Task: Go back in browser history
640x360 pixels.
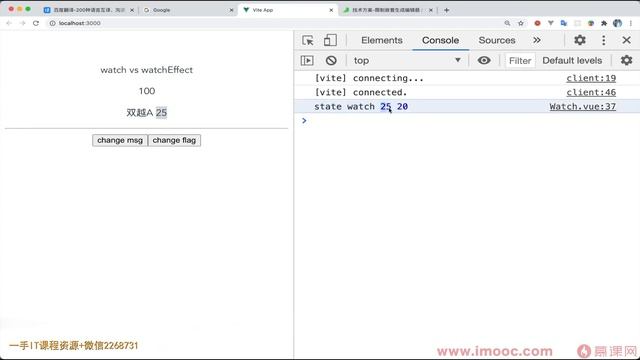Action: click(x=9, y=23)
